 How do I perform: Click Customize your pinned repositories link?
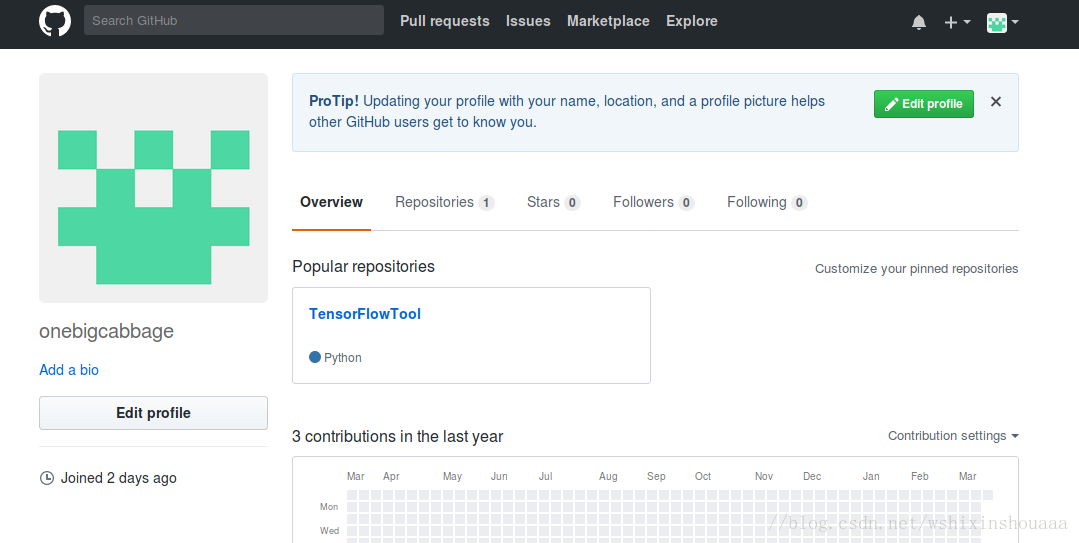click(917, 268)
